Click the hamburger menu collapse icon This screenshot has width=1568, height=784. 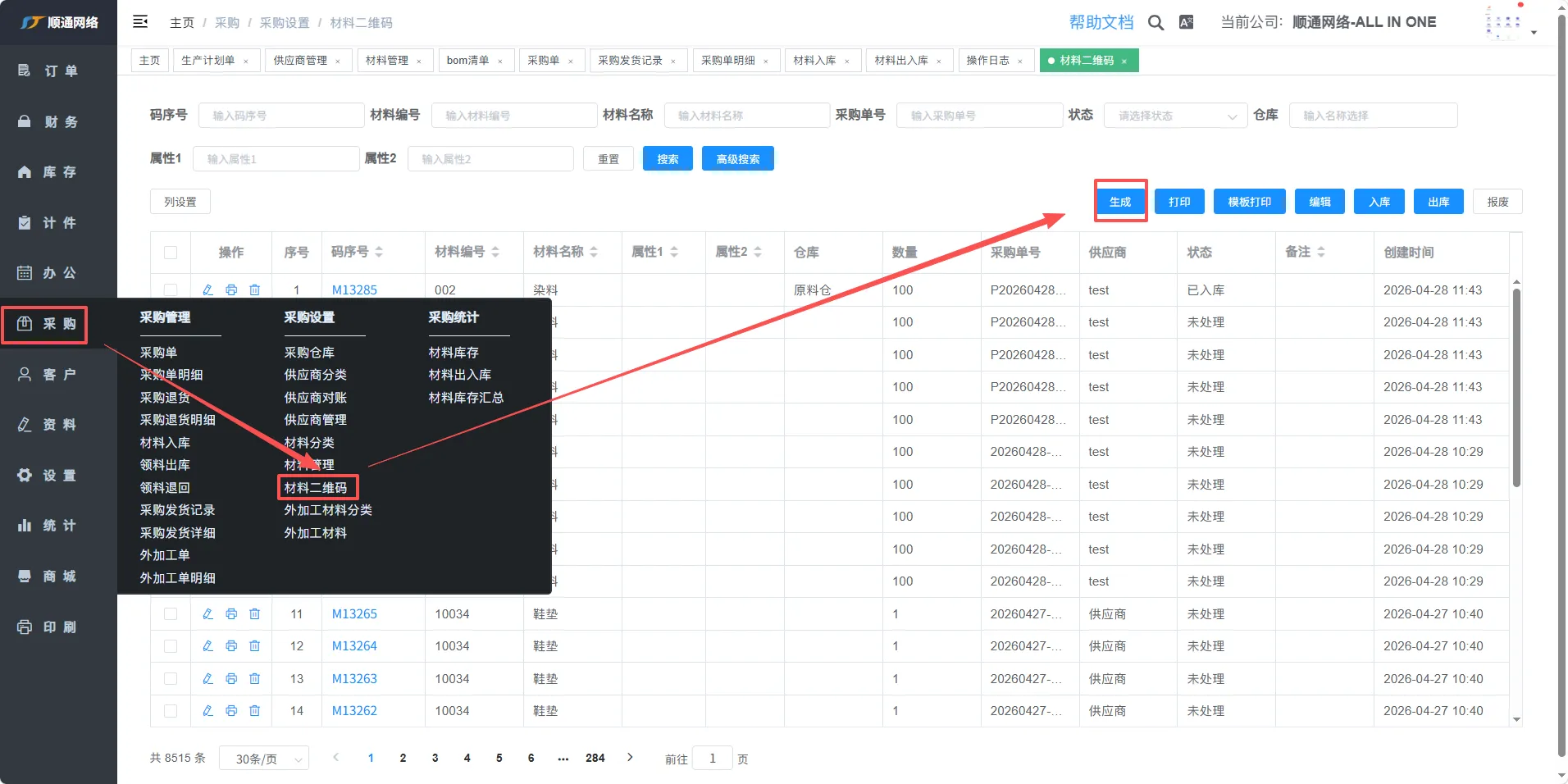pos(140,22)
